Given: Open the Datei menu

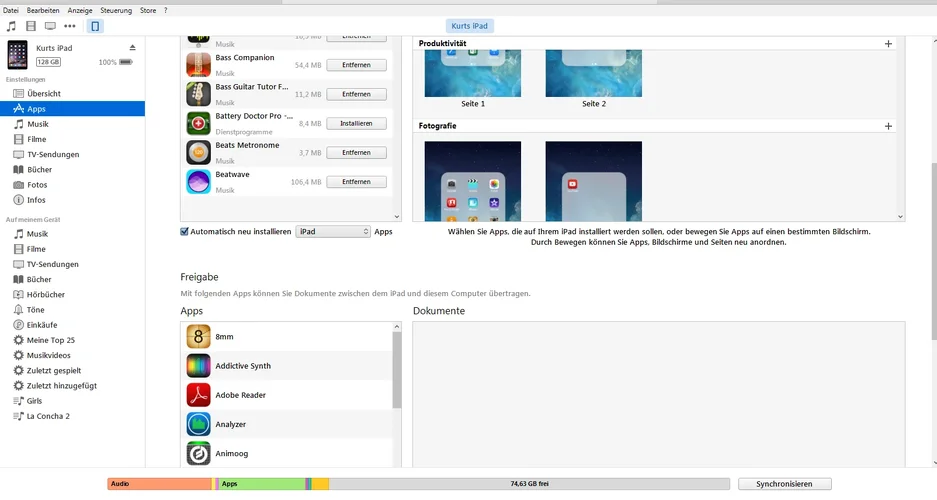Looking at the screenshot, I should click(11, 10).
